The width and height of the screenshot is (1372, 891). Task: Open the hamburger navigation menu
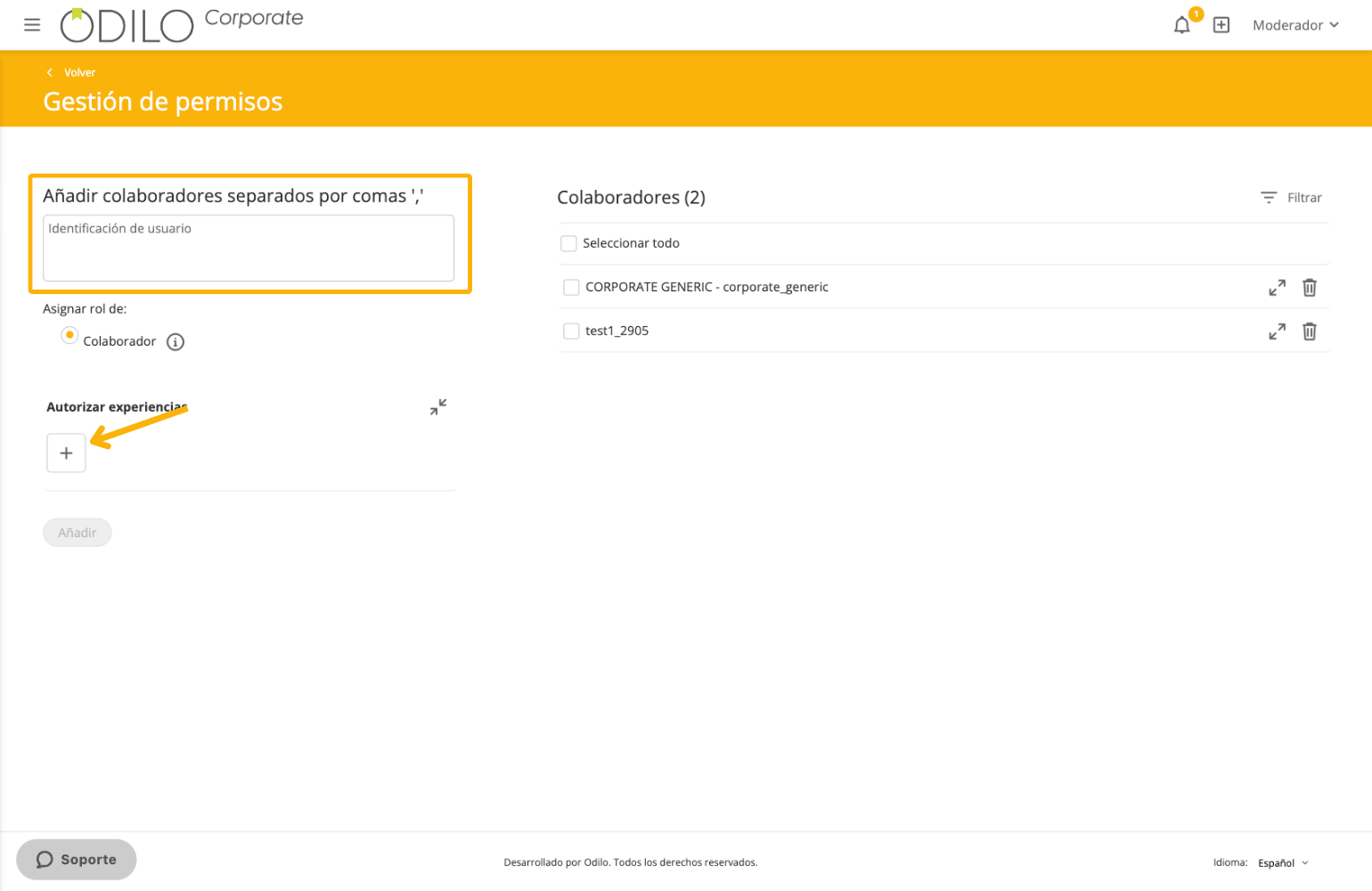32,25
